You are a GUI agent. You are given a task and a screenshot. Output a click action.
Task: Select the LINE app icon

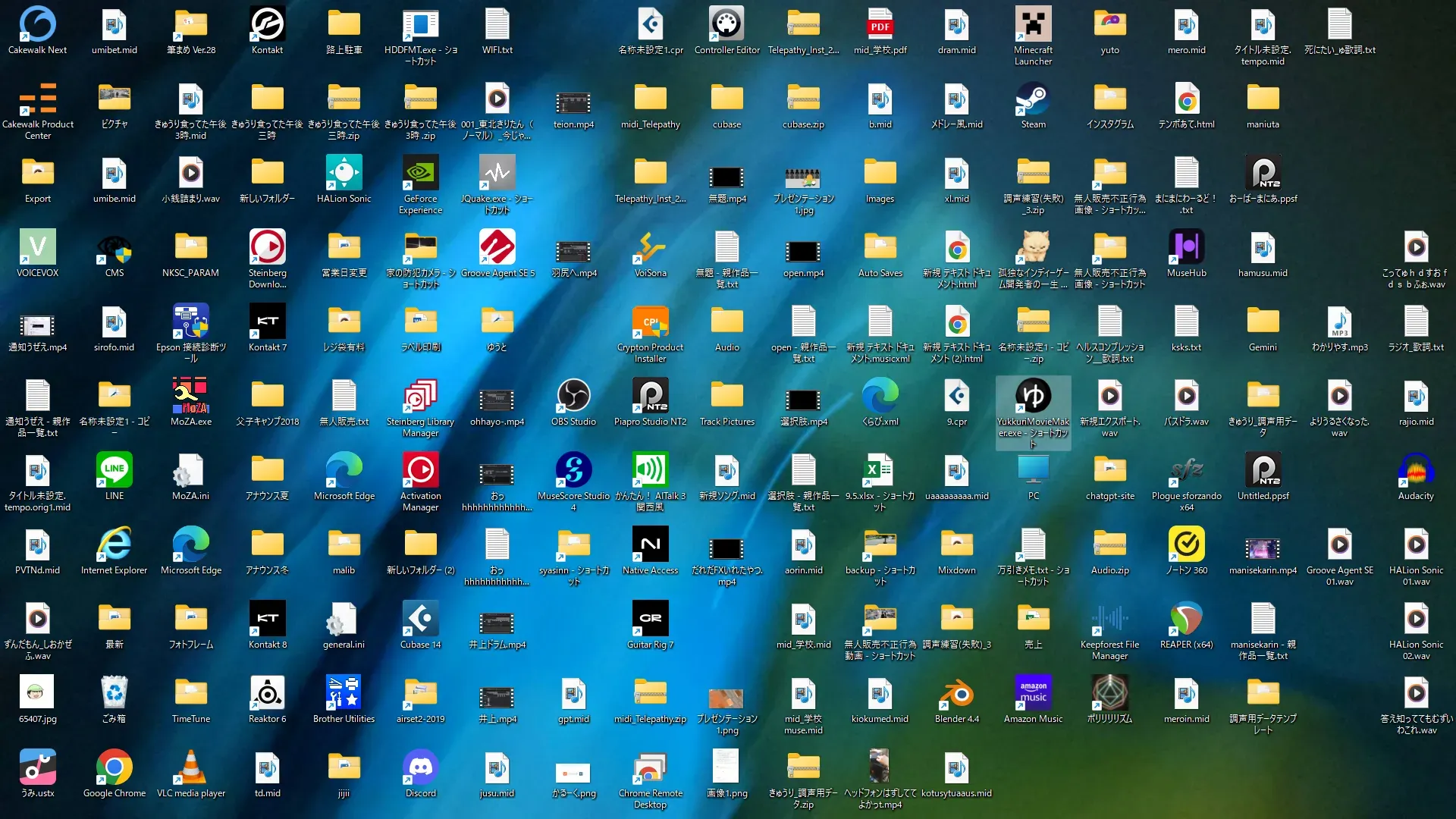tap(114, 471)
